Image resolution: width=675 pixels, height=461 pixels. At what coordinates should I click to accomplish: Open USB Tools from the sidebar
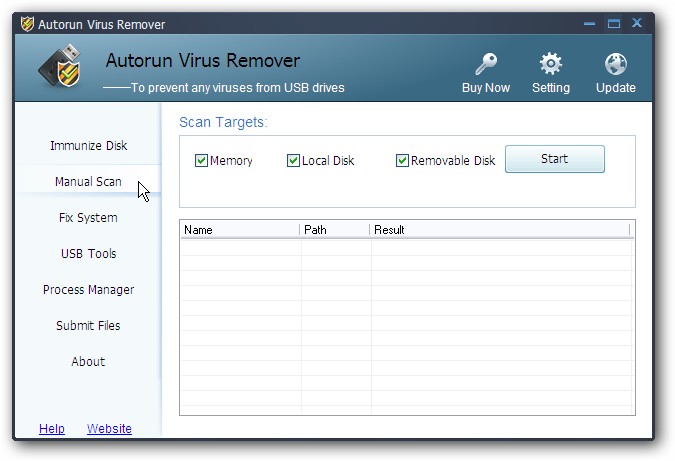point(88,254)
